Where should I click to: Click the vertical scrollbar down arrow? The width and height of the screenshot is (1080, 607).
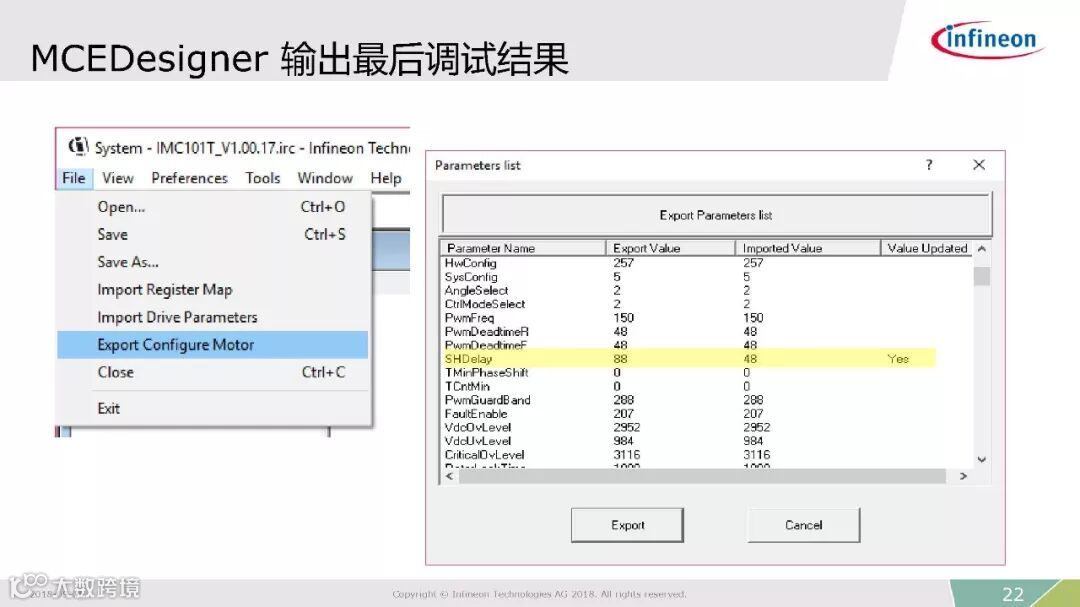[x=982, y=460]
